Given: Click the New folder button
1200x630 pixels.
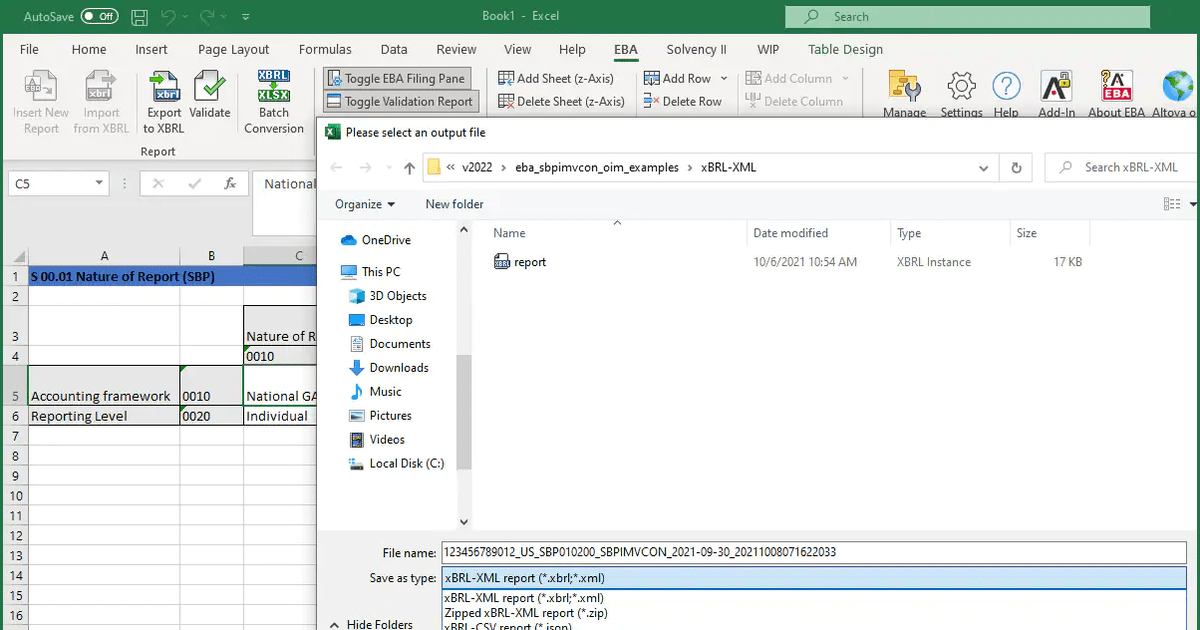Looking at the screenshot, I should (x=453, y=204).
